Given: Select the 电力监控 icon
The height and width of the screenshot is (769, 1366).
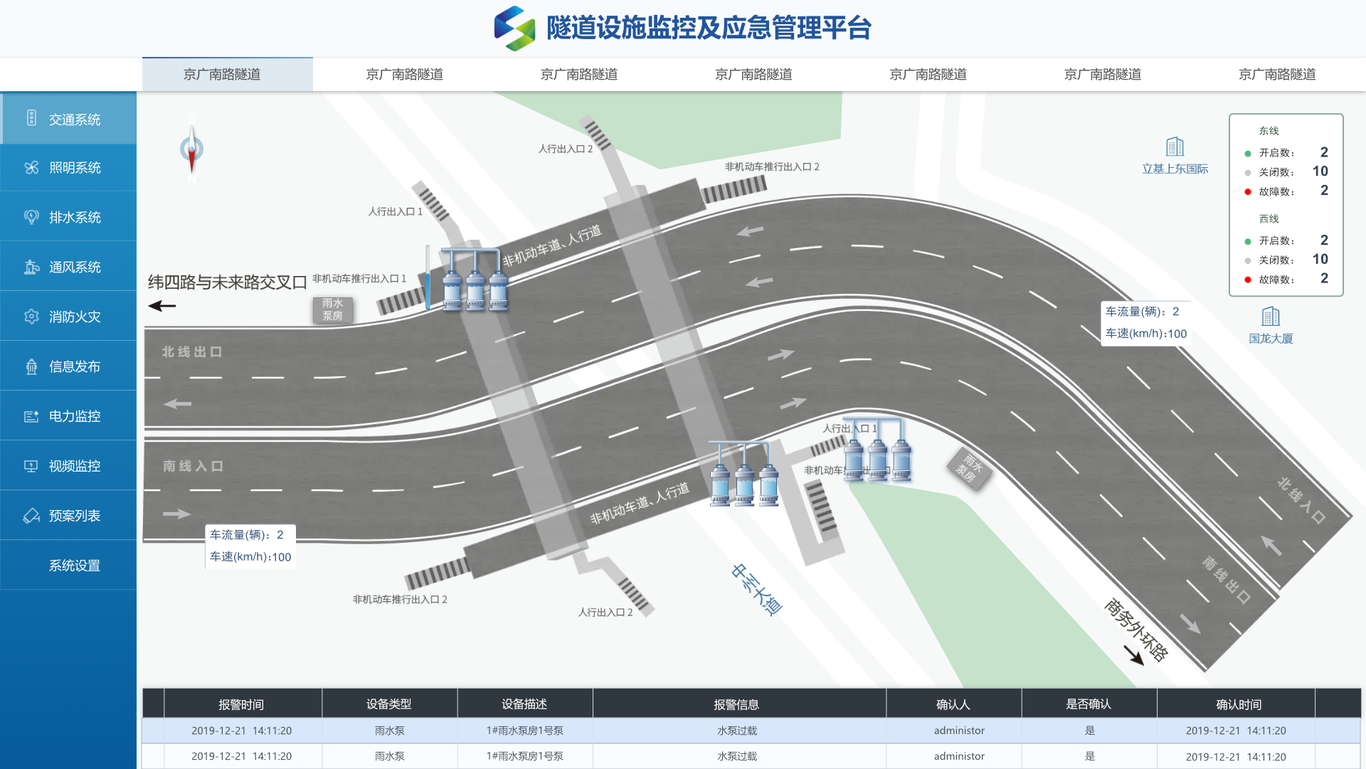Looking at the screenshot, I should pos(31,416).
